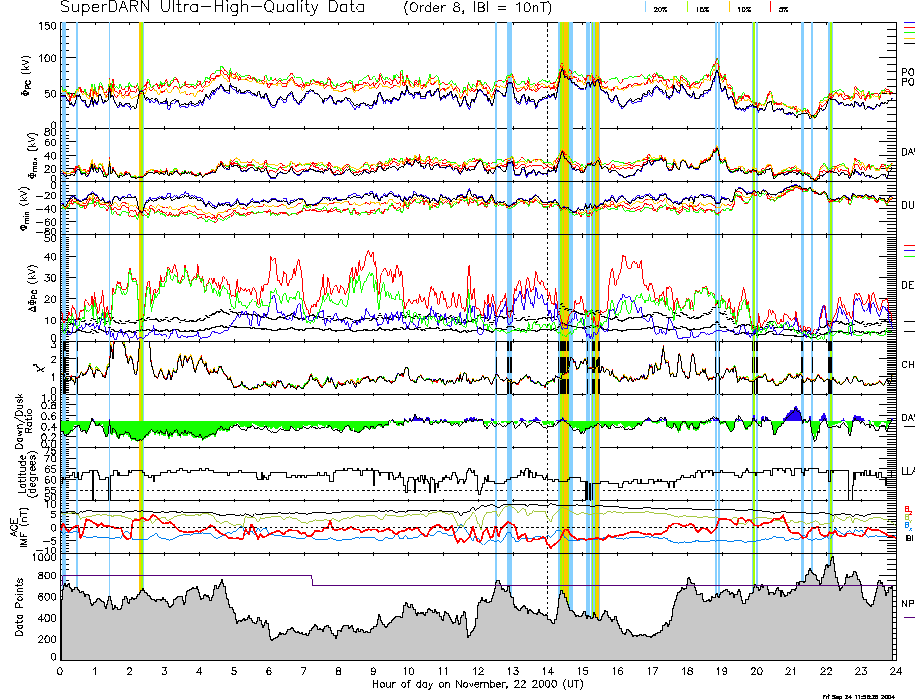
Task: Click the 'Fri Sep 24' 2004 timestamp
Action: coord(858,696)
